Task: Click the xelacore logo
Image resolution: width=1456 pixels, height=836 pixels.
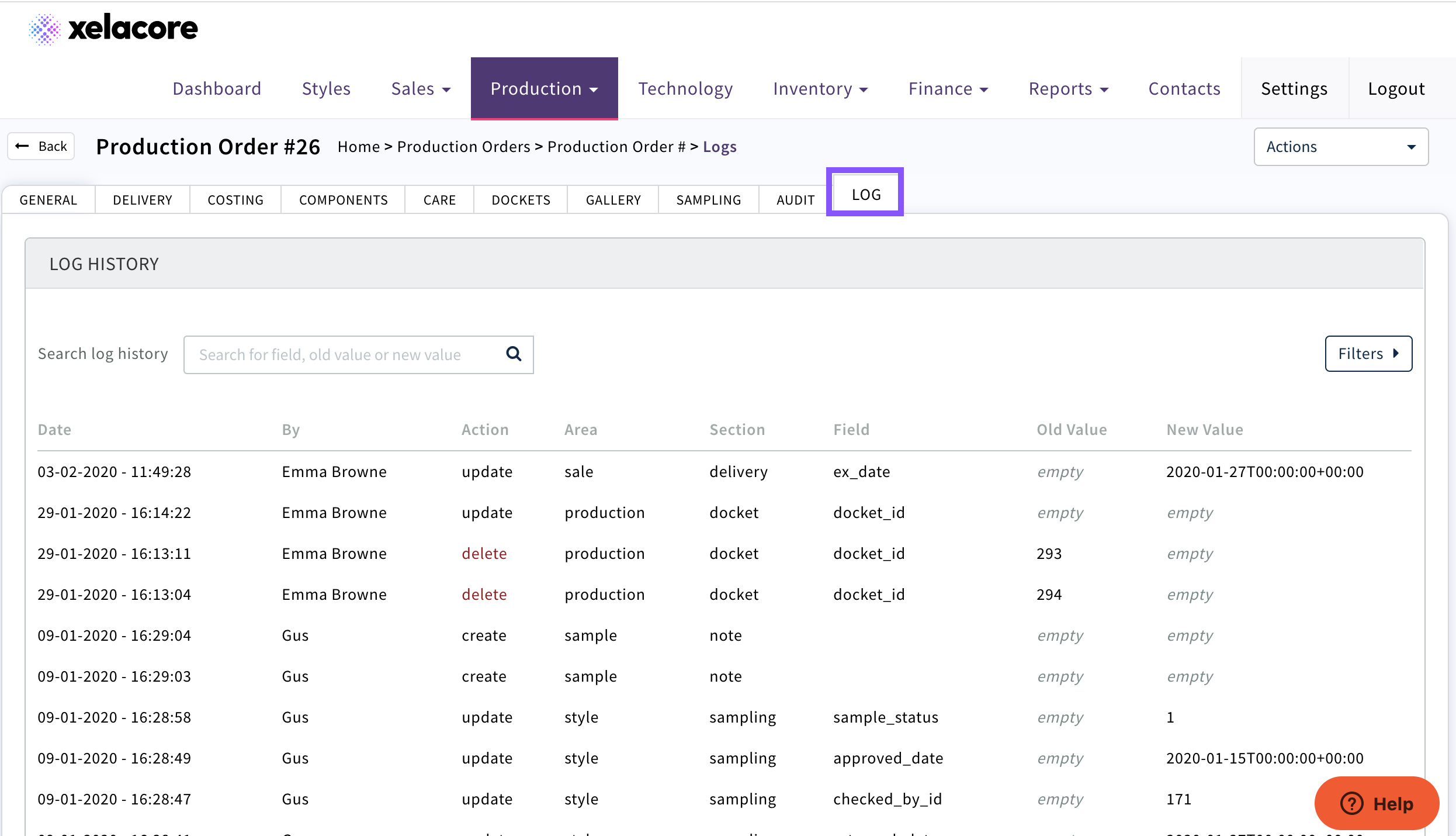Action: pyautogui.click(x=113, y=28)
